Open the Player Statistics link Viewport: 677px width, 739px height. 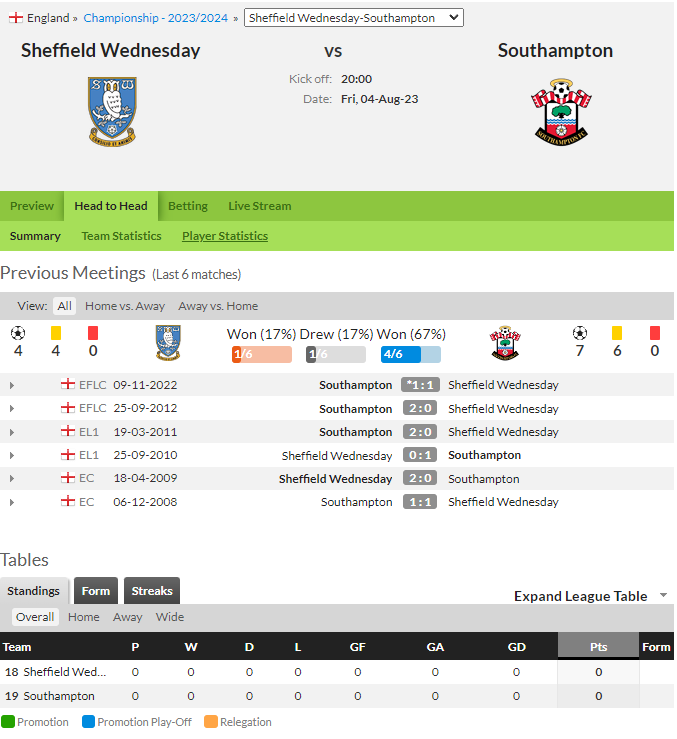[x=225, y=236]
